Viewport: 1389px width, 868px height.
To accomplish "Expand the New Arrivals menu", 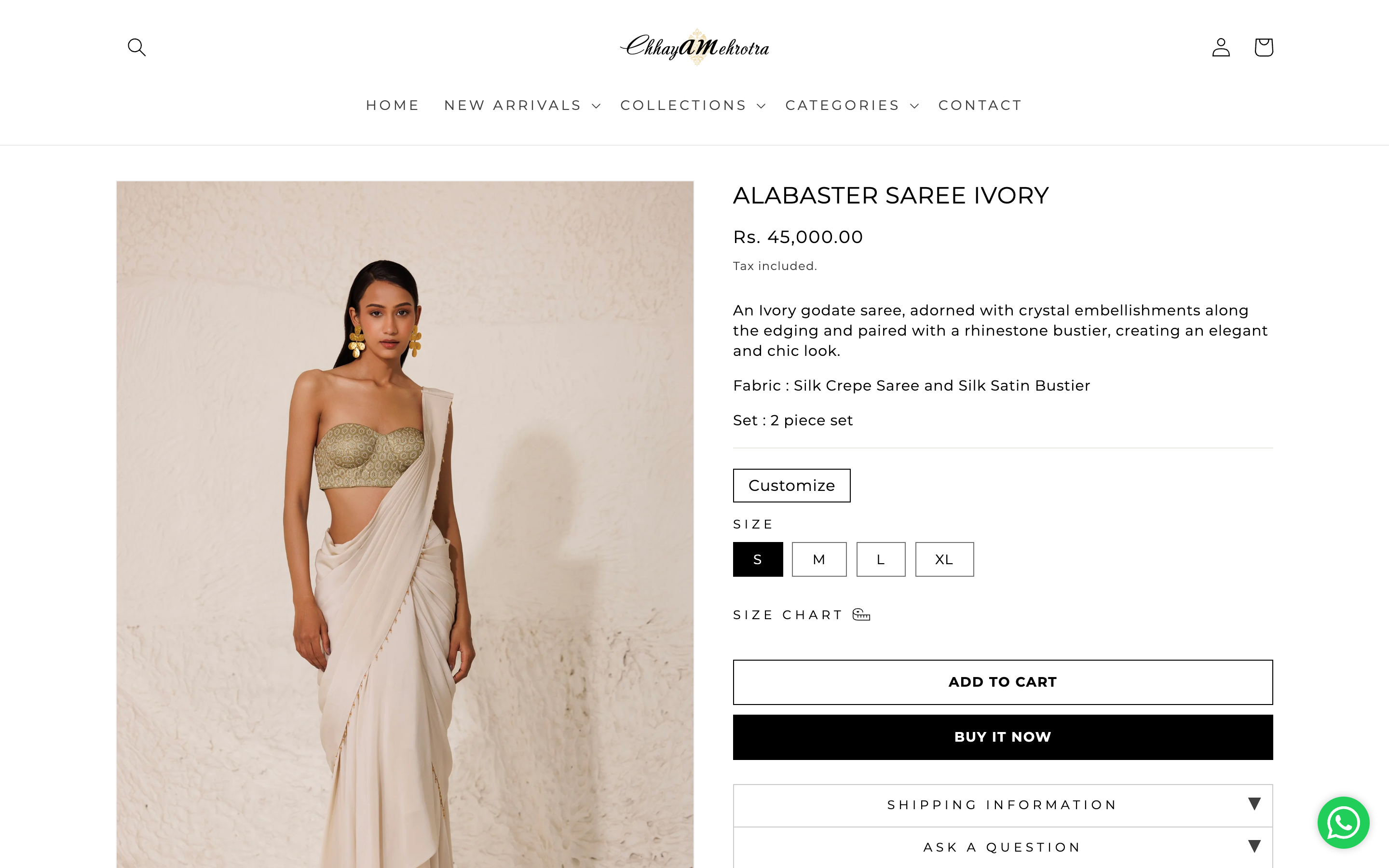I will [522, 106].
